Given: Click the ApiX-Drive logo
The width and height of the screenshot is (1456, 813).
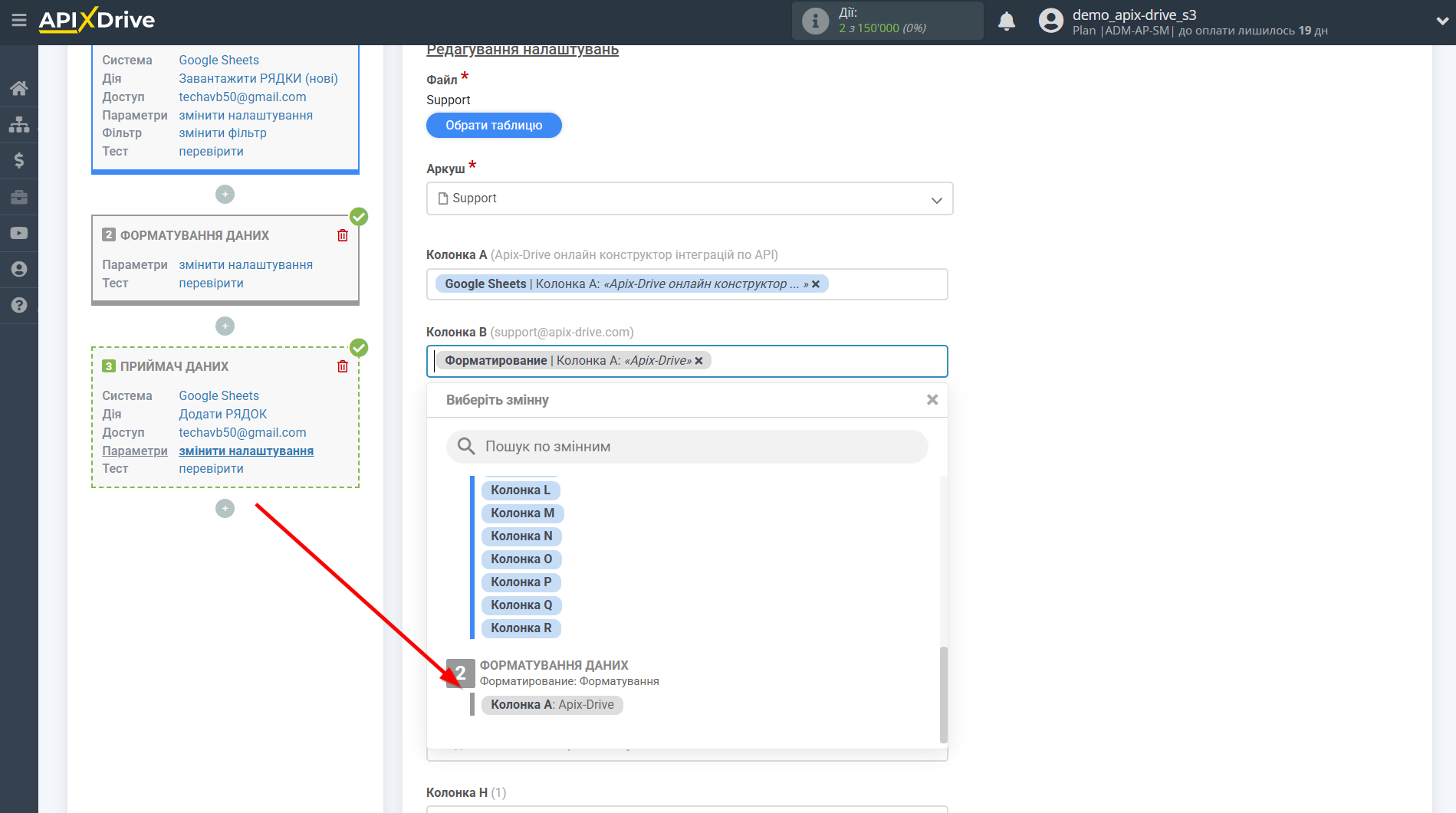Looking at the screenshot, I should (x=97, y=20).
